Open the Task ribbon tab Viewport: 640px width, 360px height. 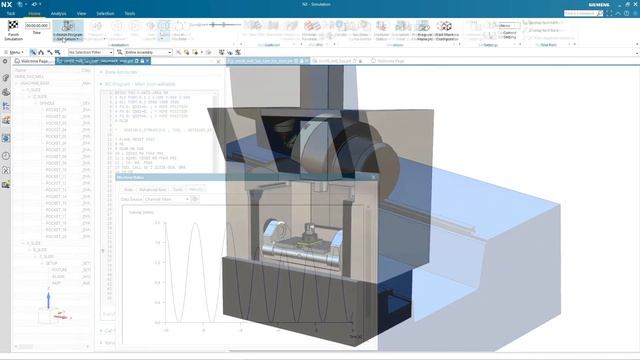[x=11, y=13]
